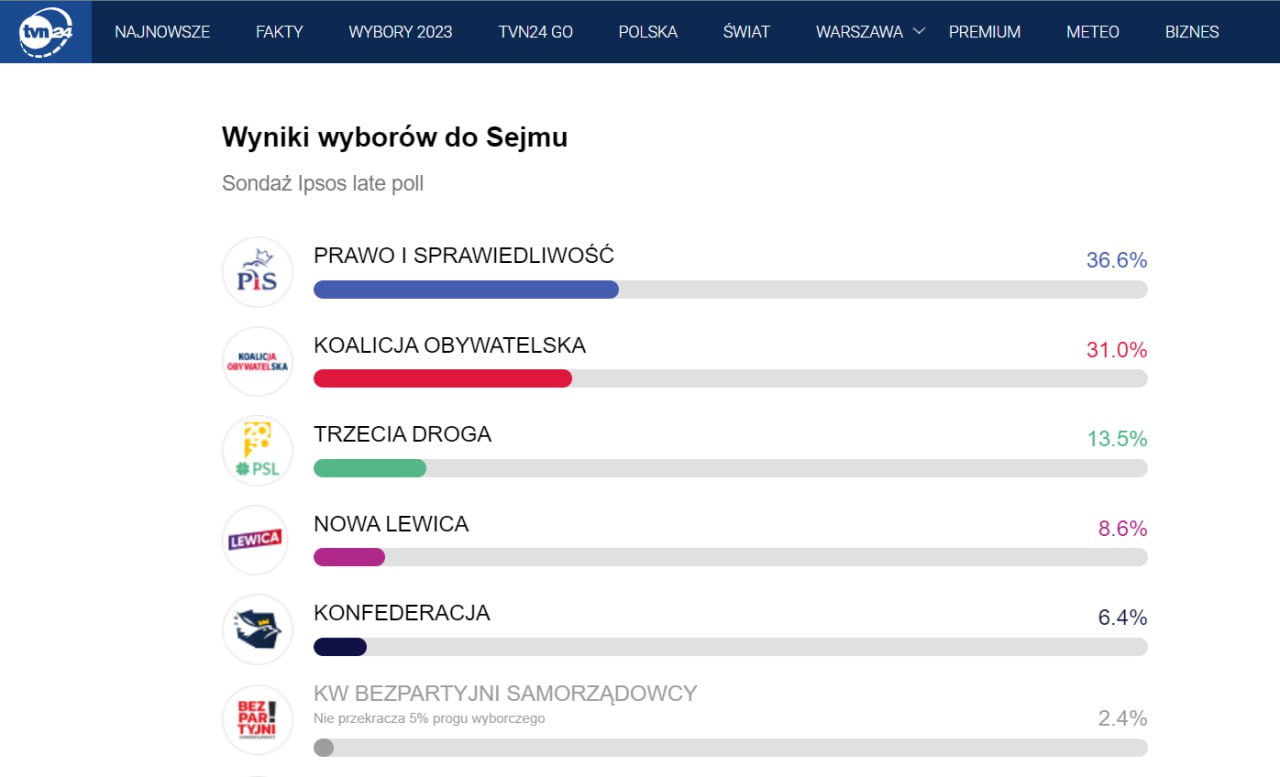Open the Polska news section
The width and height of the screenshot is (1280, 777).
tap(648, 32)
